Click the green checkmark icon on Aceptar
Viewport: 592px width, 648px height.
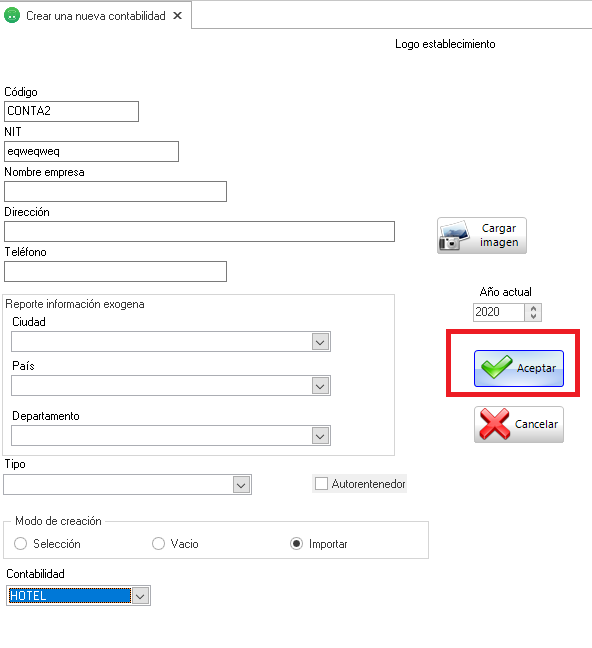pyautogui.click(x=497, y=367)
